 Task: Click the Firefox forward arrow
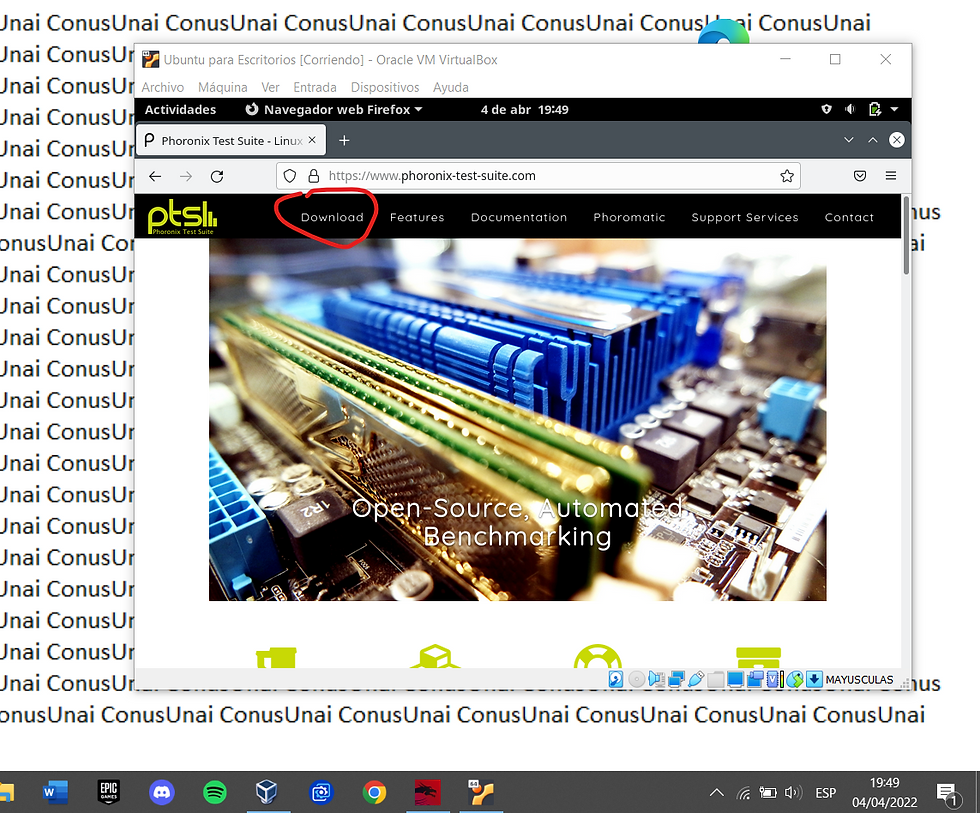click(186, 176)
